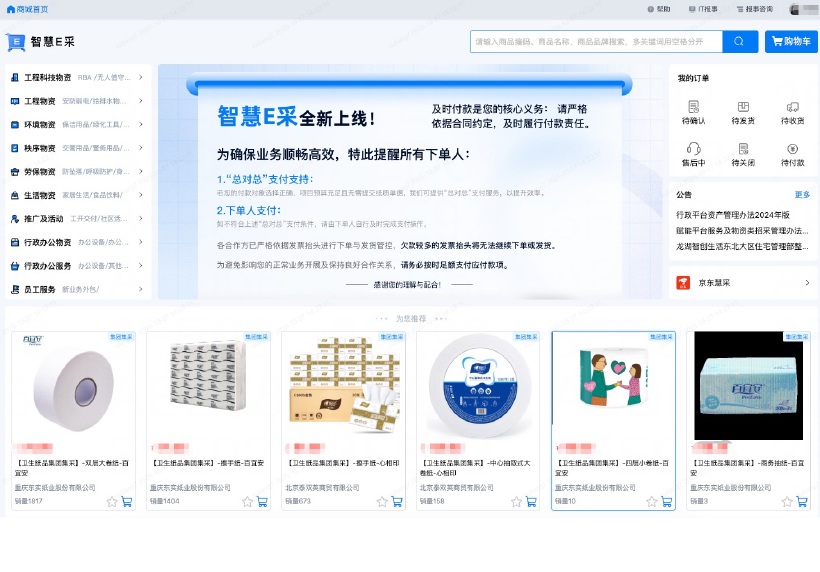This screenshot has height=572, width=820.
Task: Open the 待收货 orders icon
Action: pos(792,107)
